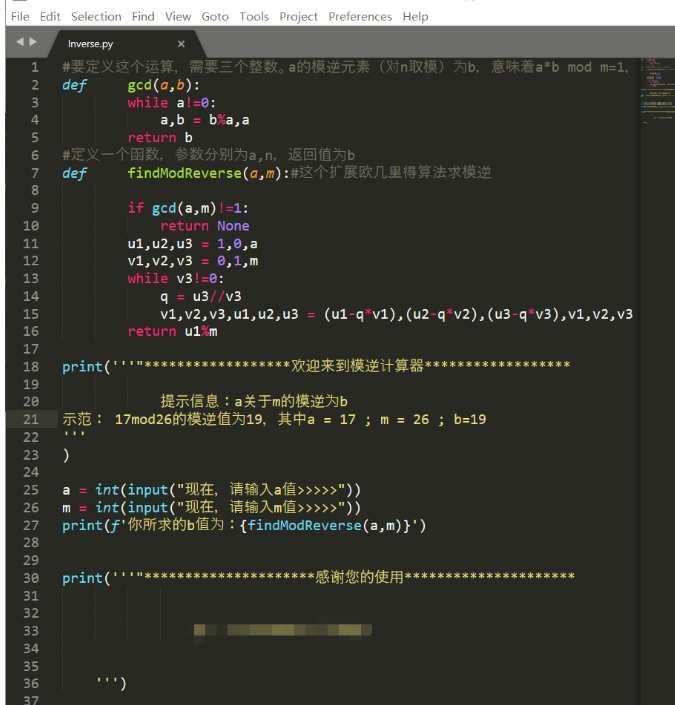Click the first line Chinese comment
This screenshot has height=705, width=675.
pyautogui.click(x=345, y=67)
